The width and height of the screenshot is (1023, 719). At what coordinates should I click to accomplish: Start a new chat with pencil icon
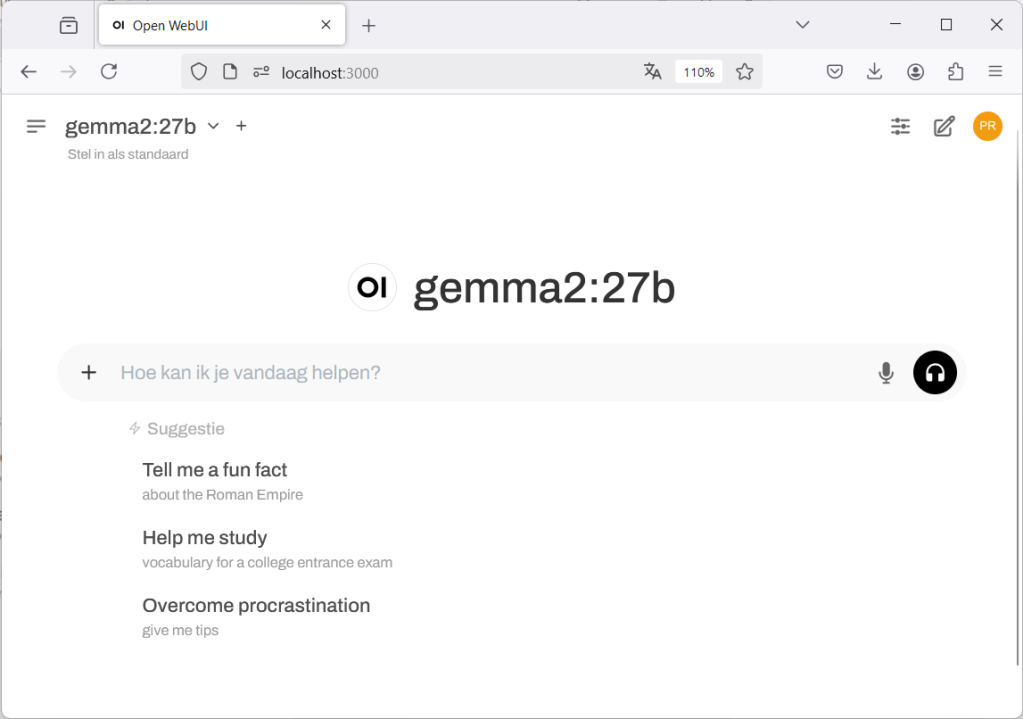pyautogui.click(x=943, y=126)
